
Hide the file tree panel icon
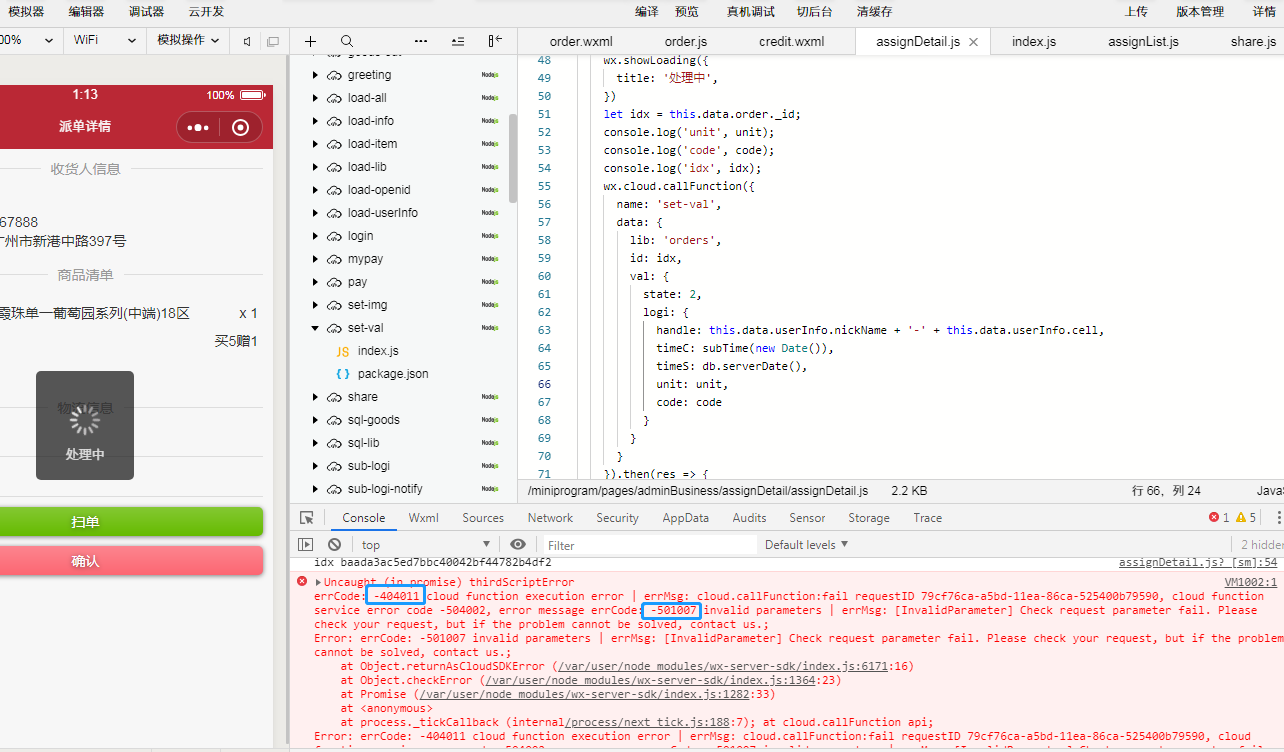click(x=495, y=41)
